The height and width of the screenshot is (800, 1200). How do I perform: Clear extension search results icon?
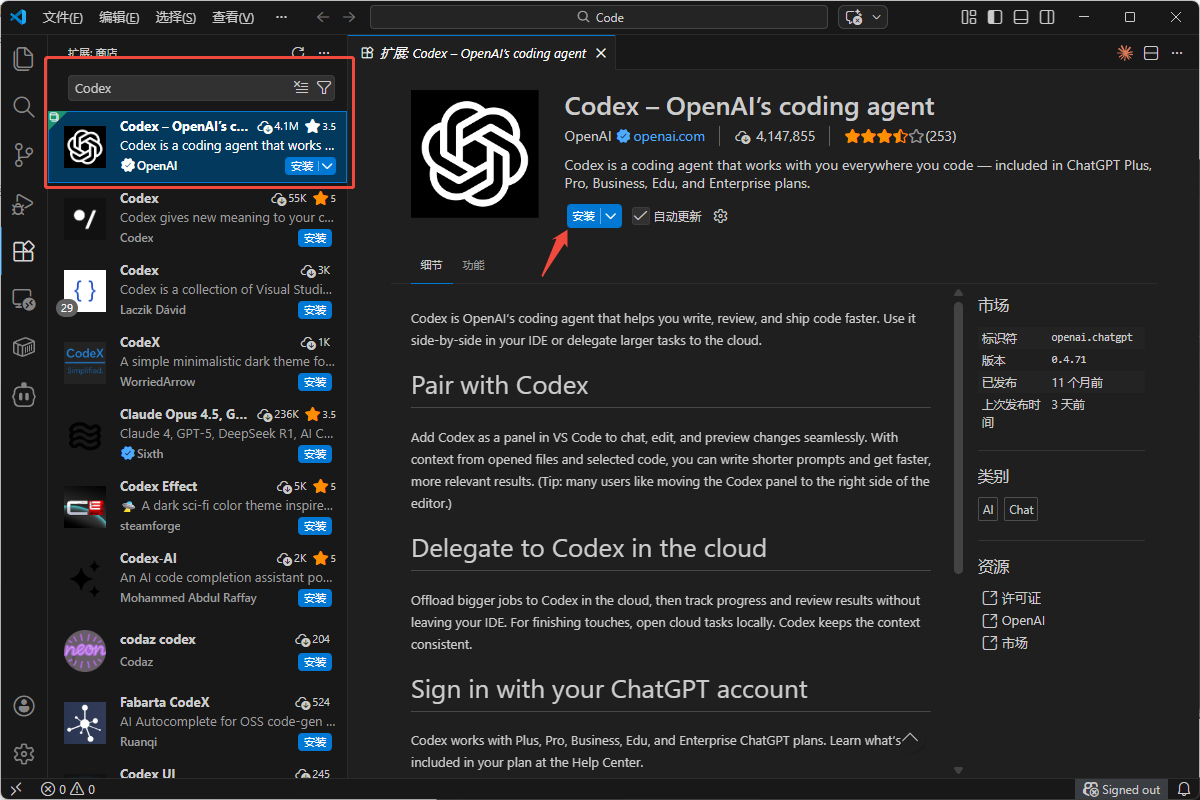pos(301,88)
